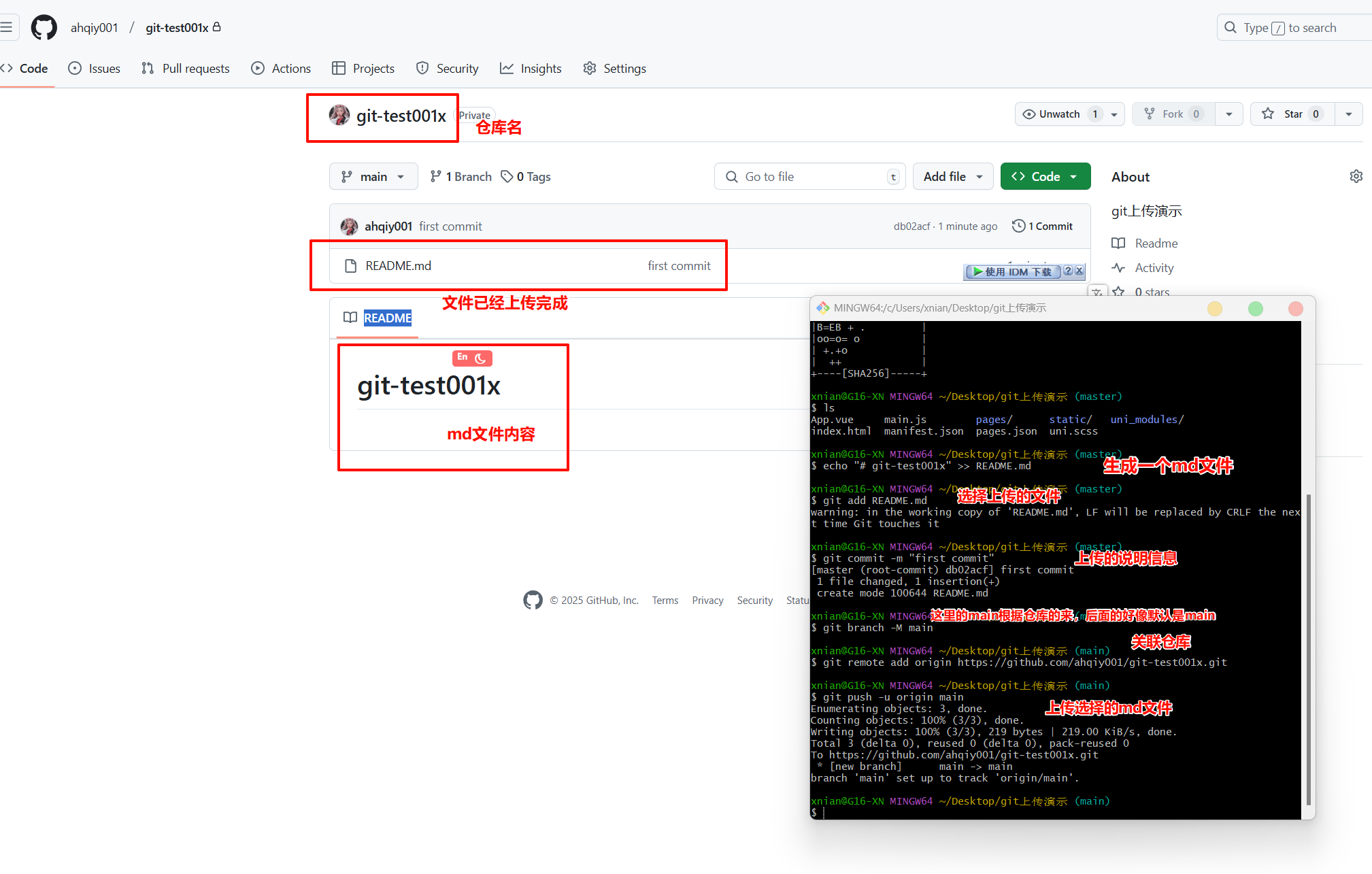Click the Terms link in the footer
The width and height of the screenshot is (1372, 874).
click(665, 600)
